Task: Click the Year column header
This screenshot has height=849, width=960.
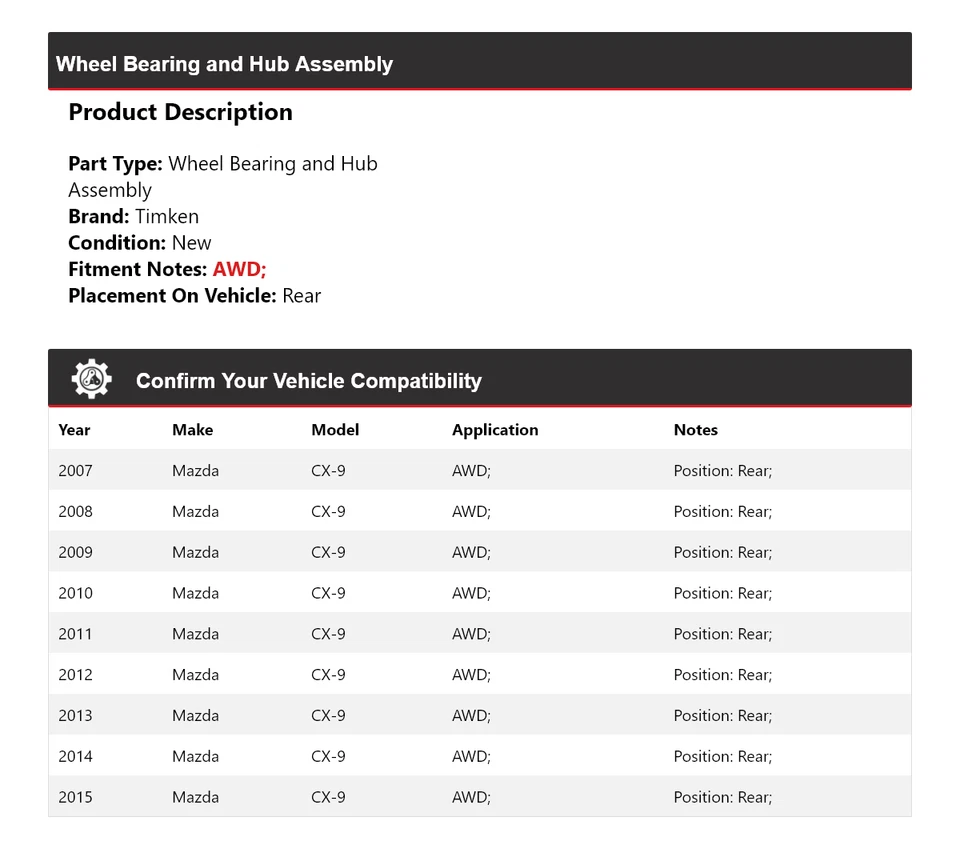Action: (74, 430)
